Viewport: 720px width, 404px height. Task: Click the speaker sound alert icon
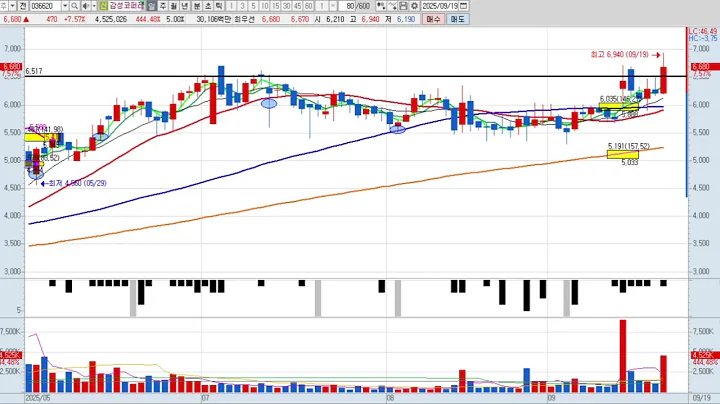point(85,6)
